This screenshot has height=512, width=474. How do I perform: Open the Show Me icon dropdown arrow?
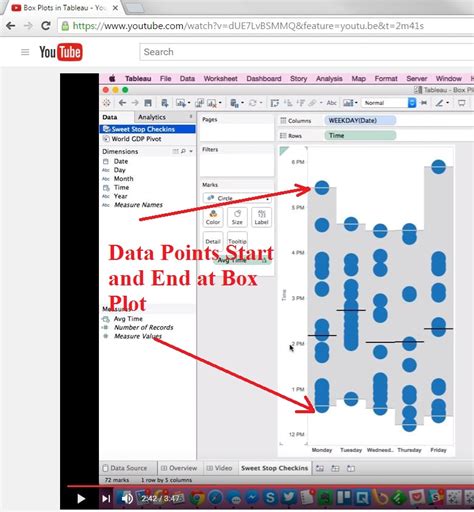pyautogui.click(x=356, y=103)
